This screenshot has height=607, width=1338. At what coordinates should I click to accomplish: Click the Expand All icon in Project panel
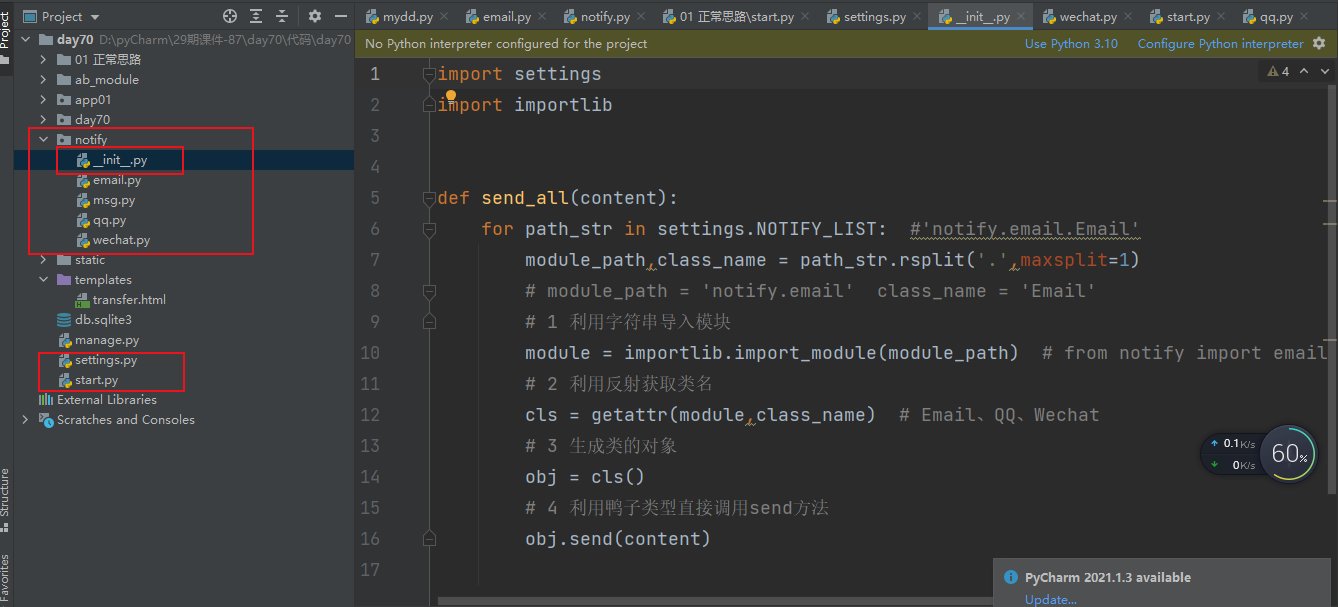257,16
